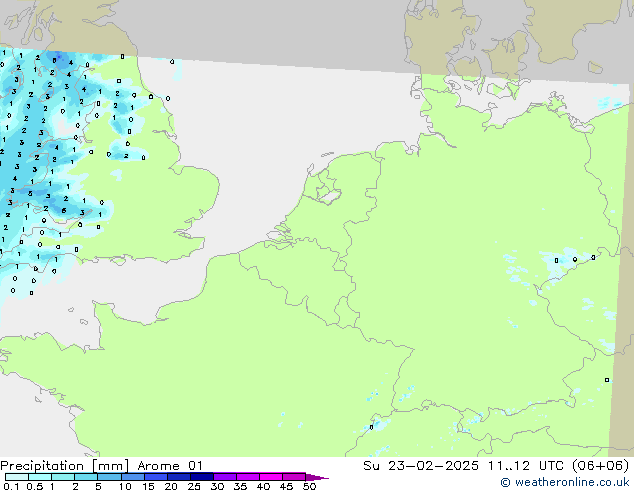Click the '20' legend scale label
Screen dimensions: 634x490
point(171,486)
